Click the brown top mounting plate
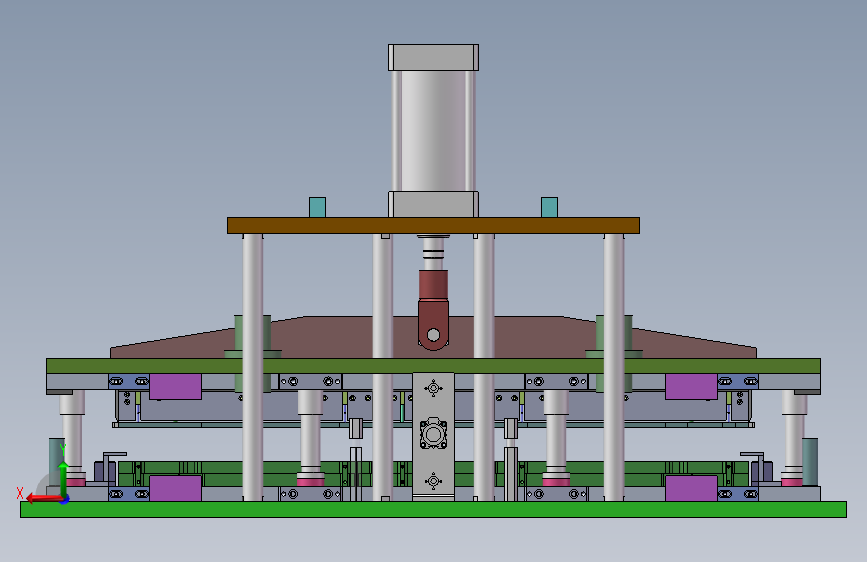Viewport: 867px width, 562px height. tap(434, 225)
